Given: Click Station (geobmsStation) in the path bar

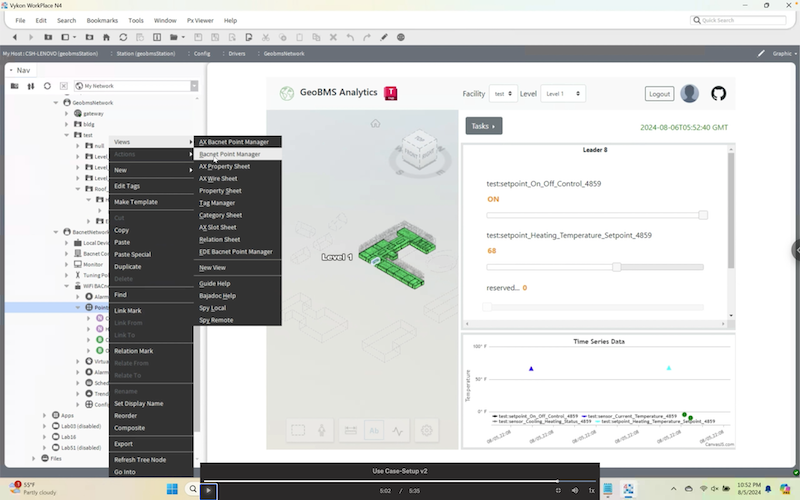Looking at the screenshot, I should click(145, 53).
